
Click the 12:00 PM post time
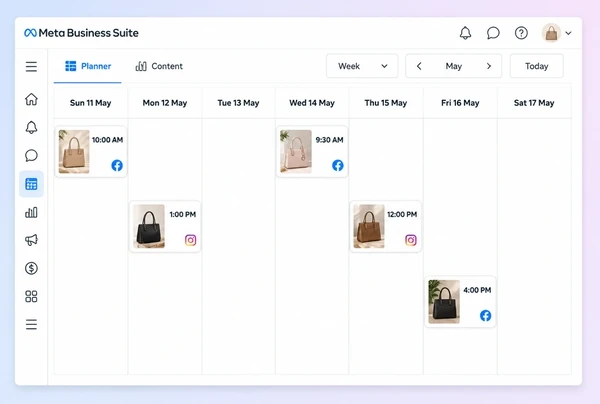(402, 215)
